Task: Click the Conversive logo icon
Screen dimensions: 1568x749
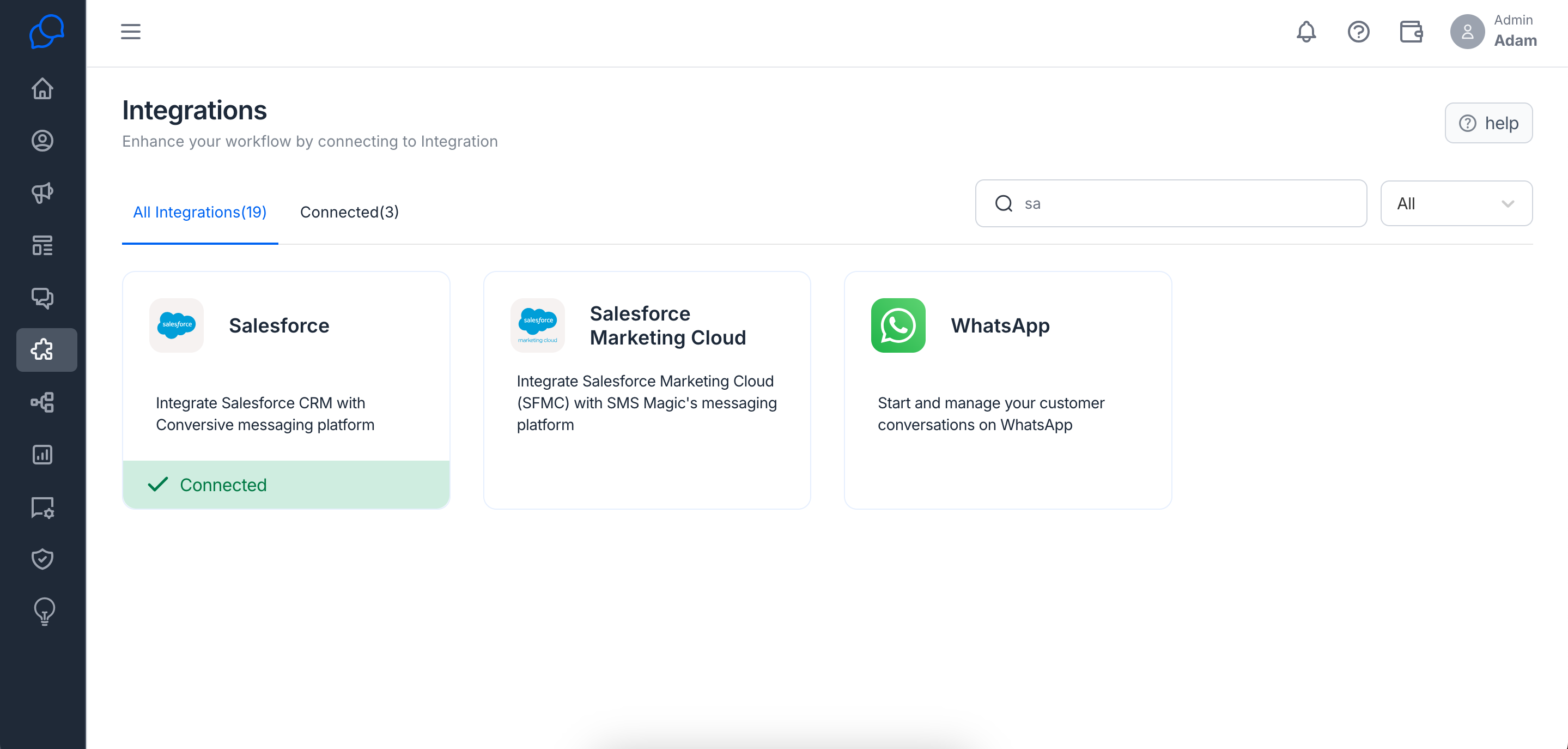Action: coord(46,32)
